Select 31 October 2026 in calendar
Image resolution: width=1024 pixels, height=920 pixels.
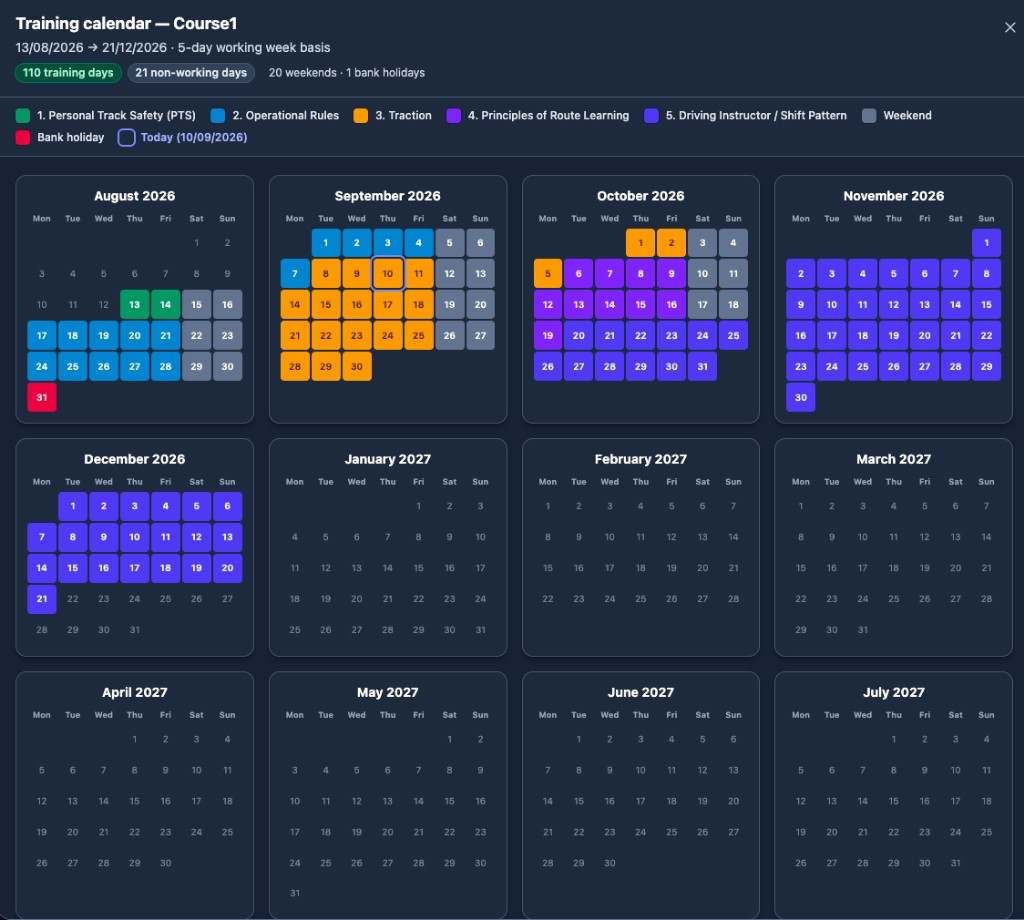pyautogui.click(x=703, y=366)
